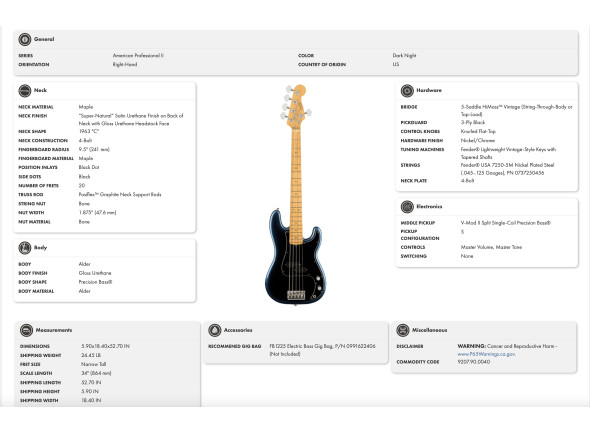This screenshot has width=590, height=434.
Task: Click the Tuning Machines label
Action: [423, 149]
